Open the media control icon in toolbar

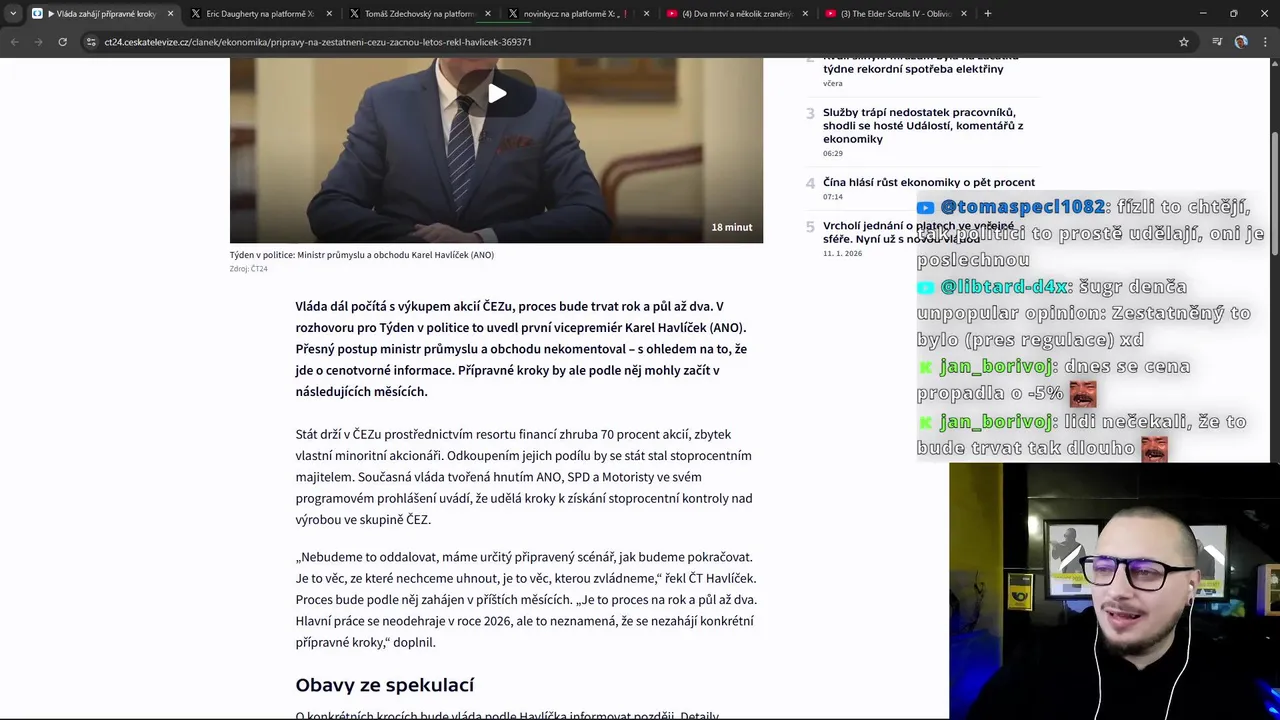coord(1217,42)
